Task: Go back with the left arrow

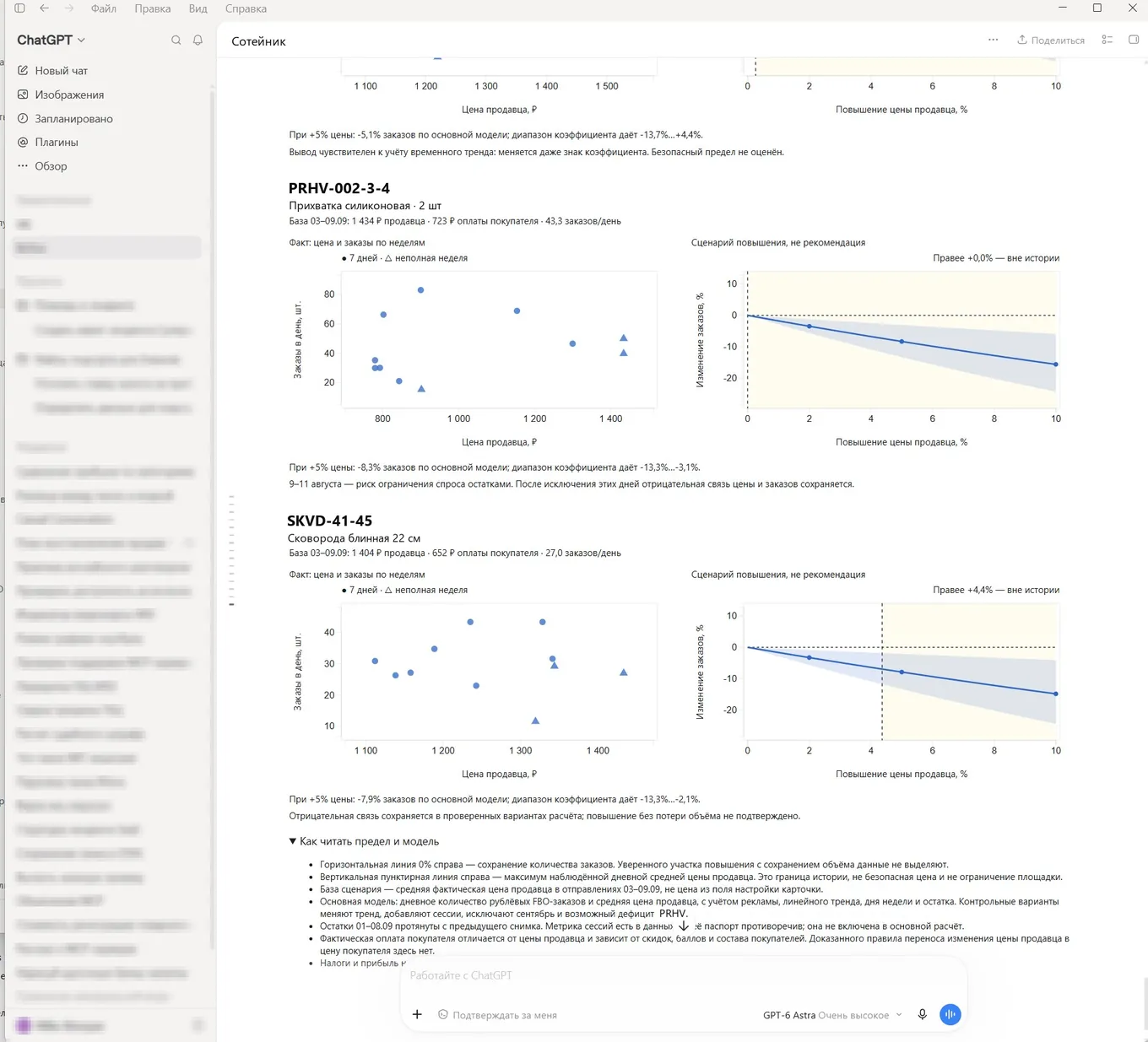Action: click(x=44, y=8)
